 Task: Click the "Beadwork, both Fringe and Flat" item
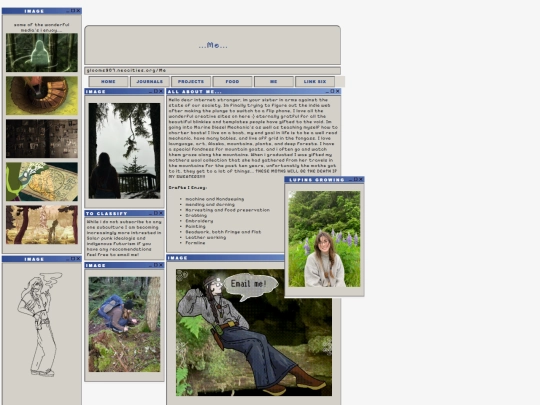pyautogui.click(x=223, y=232)
